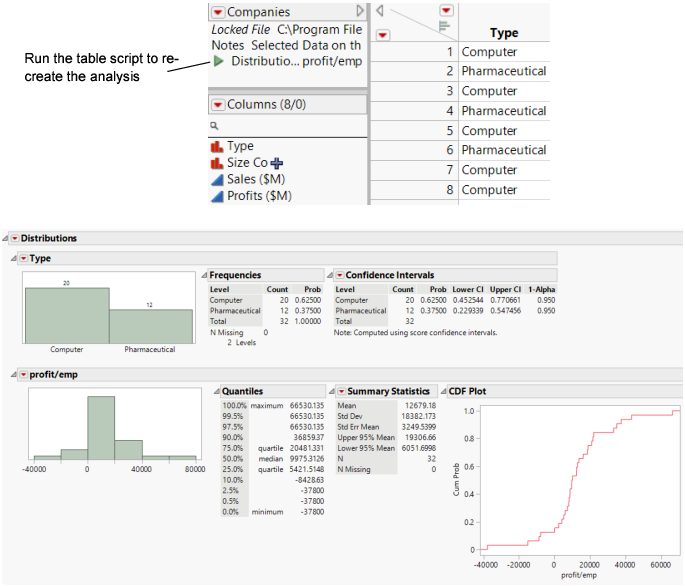The width and height of the screenshot is (685, 587).
Task: Open the Companies red triangle menu
Action: pos(218,12)
